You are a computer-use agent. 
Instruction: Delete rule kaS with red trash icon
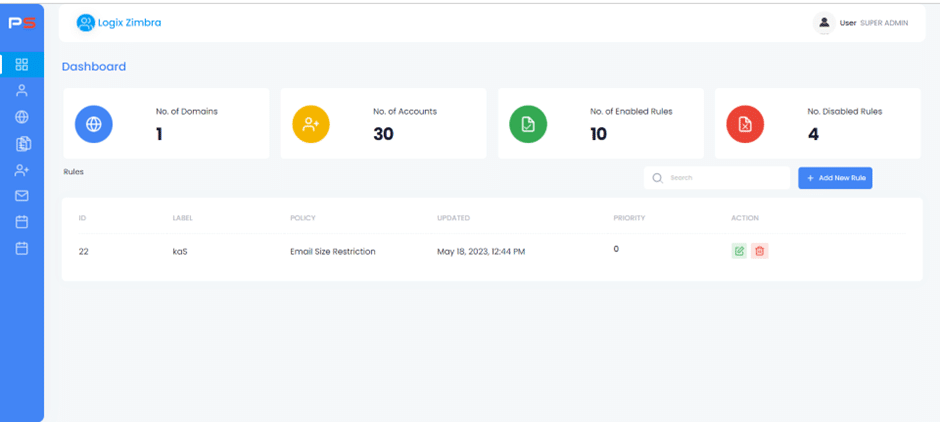pyautogui.click(x=759, y=251)
